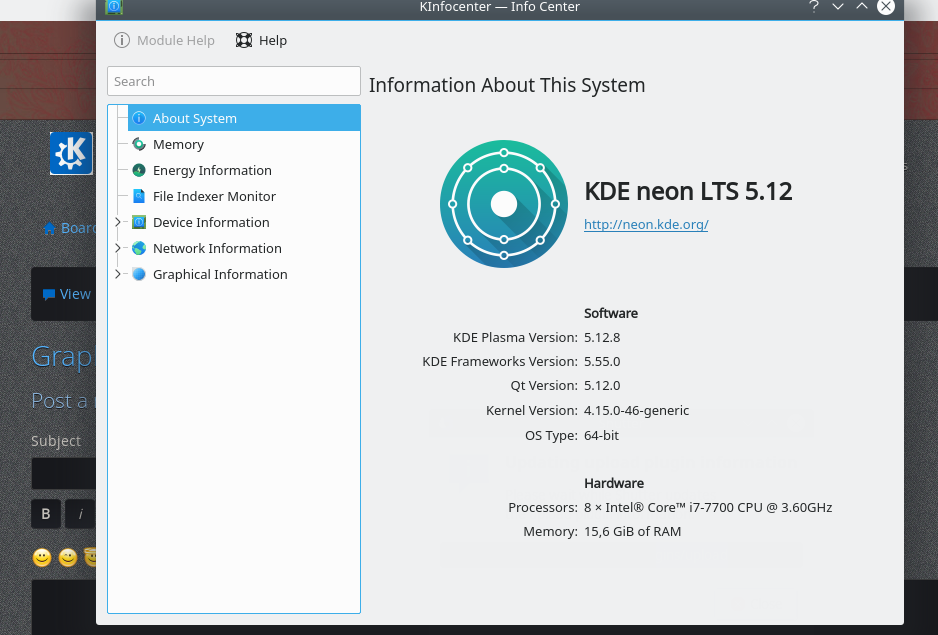Click the Device Information icon
The height and width of the screenshot is (635, 938).
coord(139,222)
